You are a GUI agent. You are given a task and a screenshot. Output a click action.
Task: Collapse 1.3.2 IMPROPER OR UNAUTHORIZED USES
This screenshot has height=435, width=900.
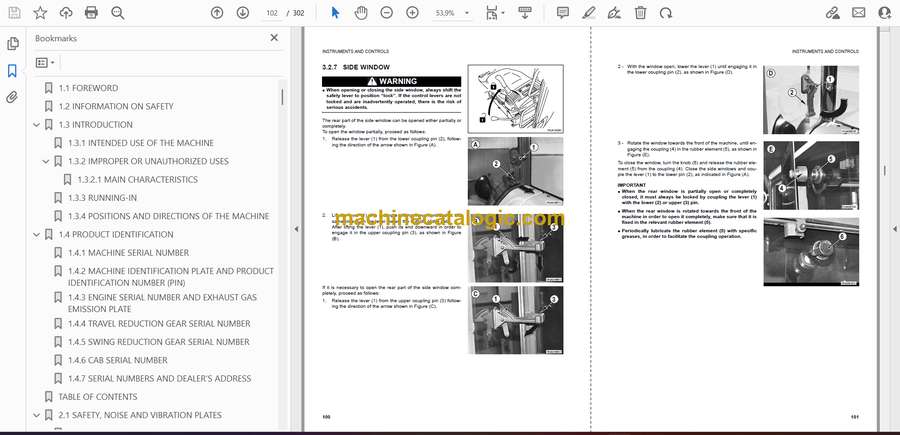pyautogui.click(x=46, y=161)
